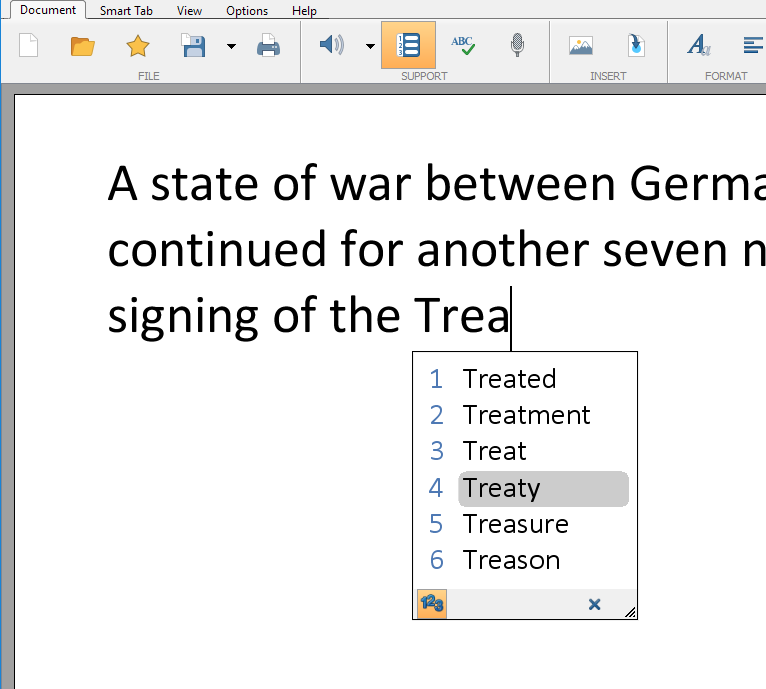Viewport: 766px width, 689px height.
Task: Open font formatting in the Format group
Action: coord(698,45)
